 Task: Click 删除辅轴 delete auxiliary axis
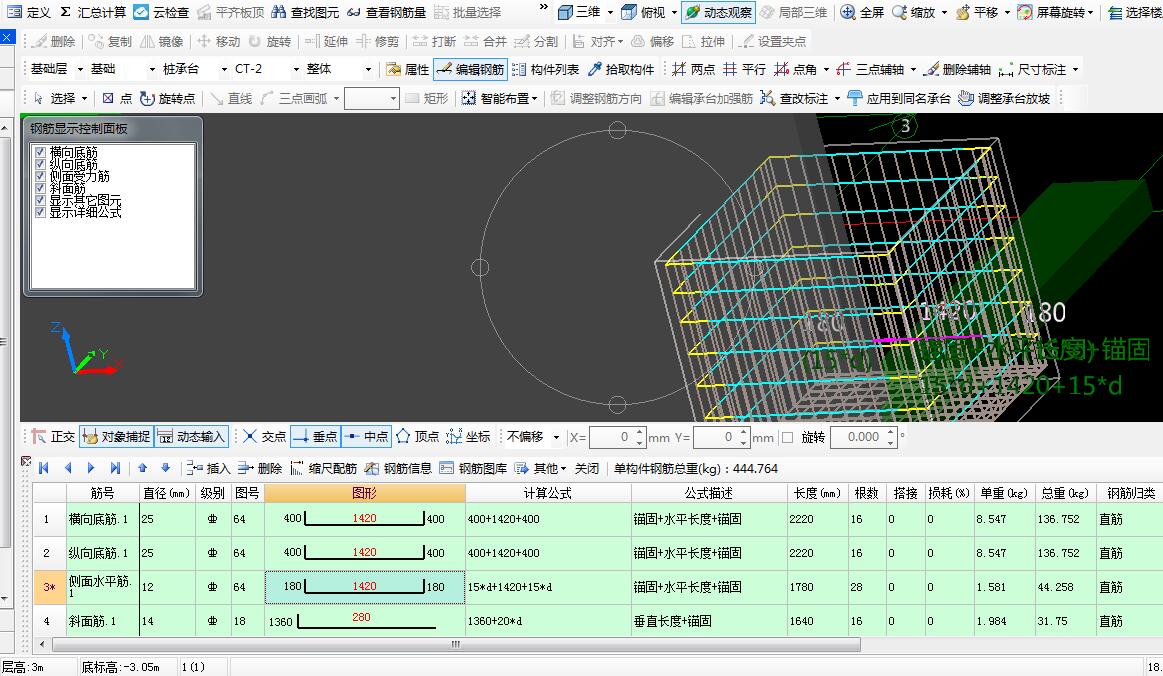click(958, 69)
